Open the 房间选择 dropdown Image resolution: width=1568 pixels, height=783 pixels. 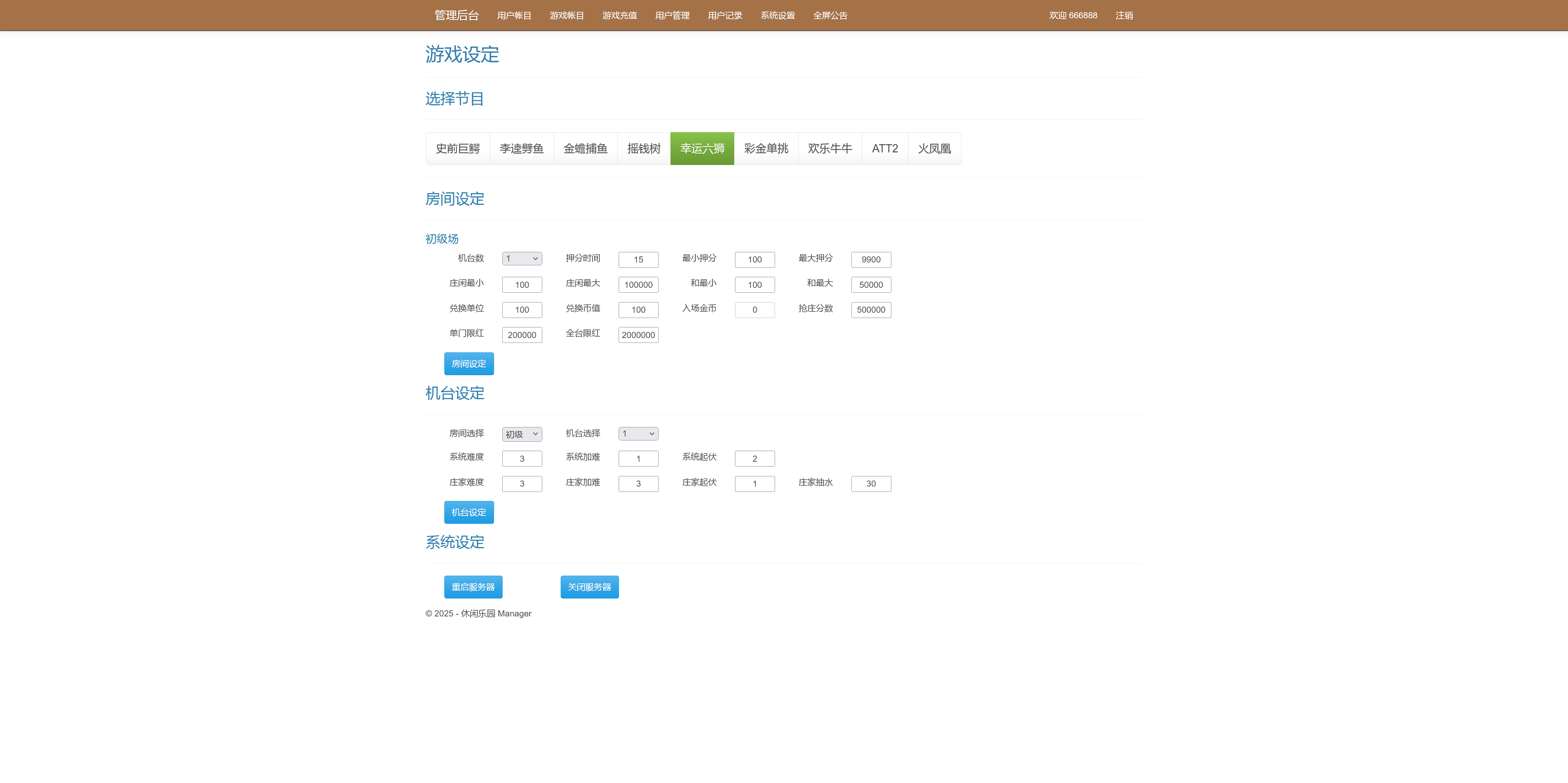click(x=521, y=434)
